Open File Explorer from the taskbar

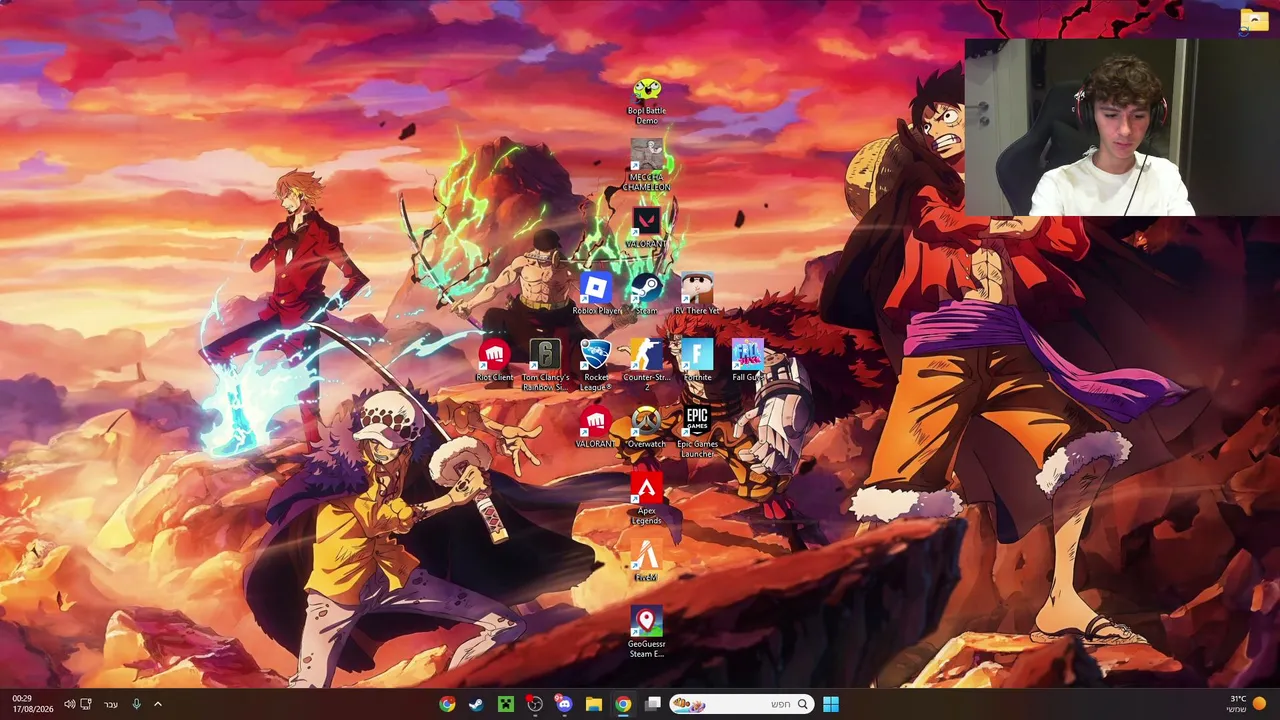click(594, 704)
